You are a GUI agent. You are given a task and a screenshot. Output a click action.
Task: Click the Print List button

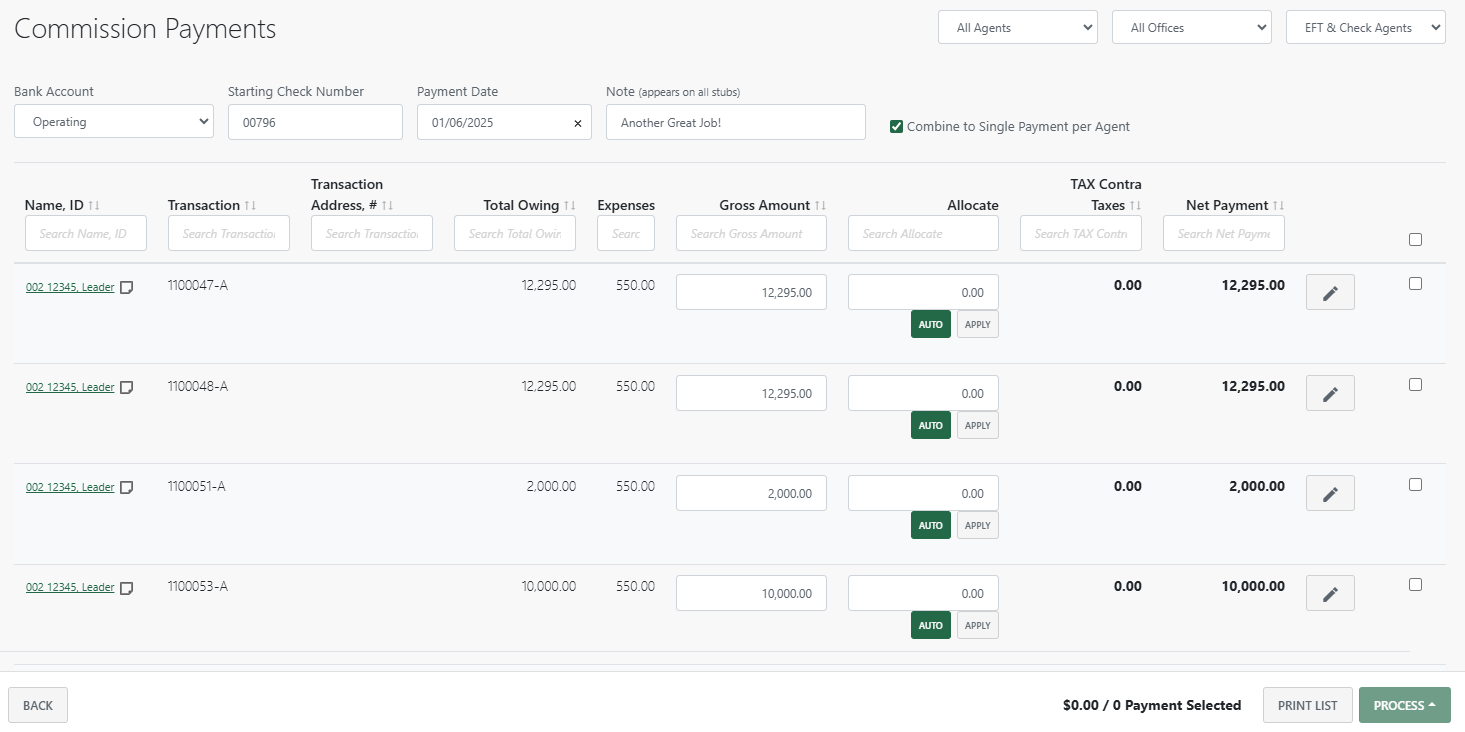(x=1307, y=705)
